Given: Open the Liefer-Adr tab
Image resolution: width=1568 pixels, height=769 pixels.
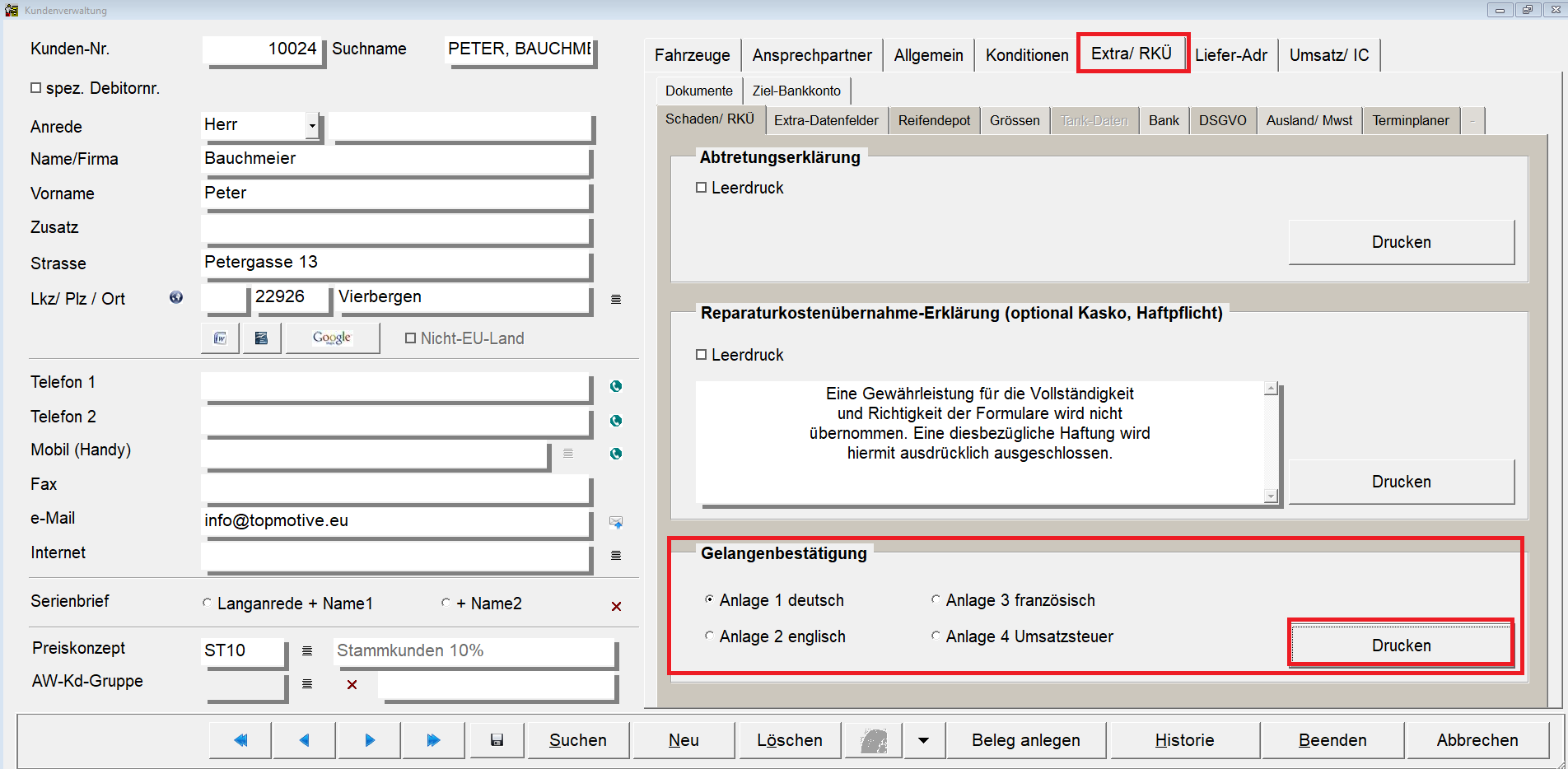Looking at the screenshot, I should point(1231,55).
